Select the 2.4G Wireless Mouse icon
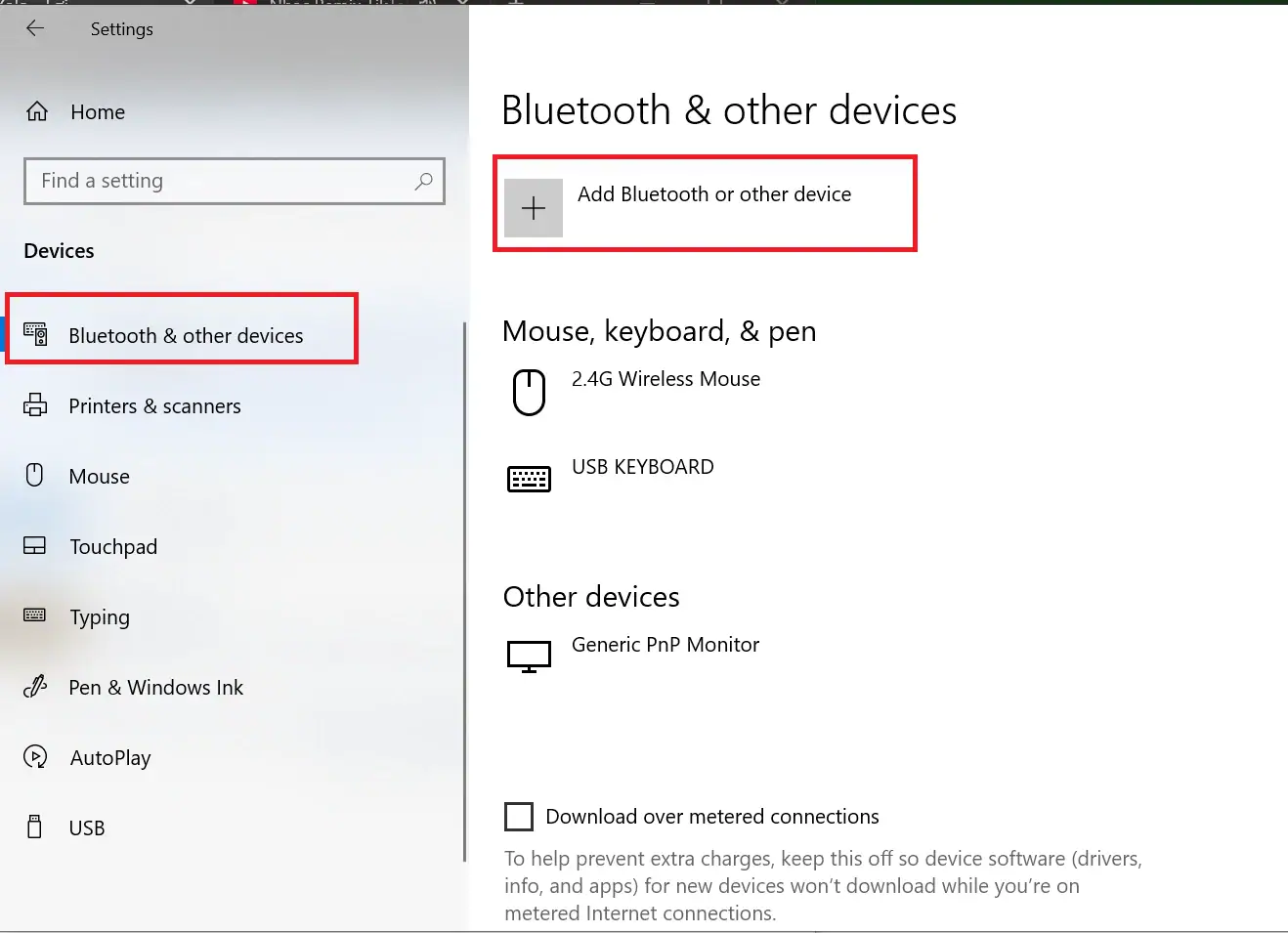The width and height of the screenshot is (1288, 933). click(x=529, y=392)
